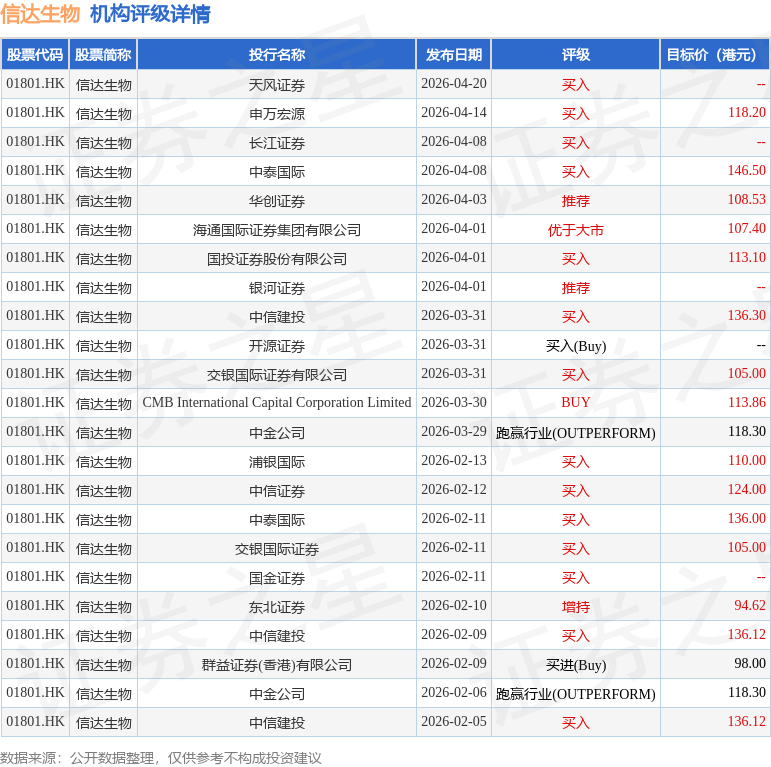The width and height of the screenshot is (771, 767).
Task: Click the 投行名称 column header
Action: [x=277, y=55]
